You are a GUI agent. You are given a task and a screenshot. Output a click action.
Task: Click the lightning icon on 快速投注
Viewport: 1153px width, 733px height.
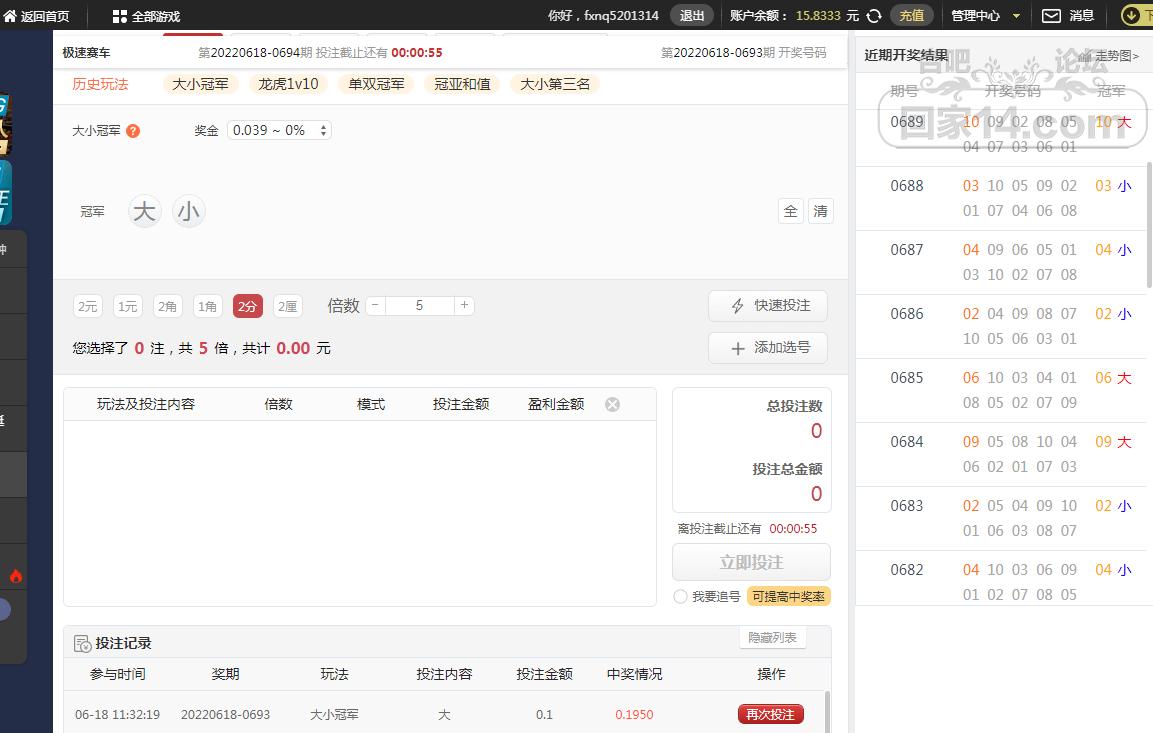[738, 306]
